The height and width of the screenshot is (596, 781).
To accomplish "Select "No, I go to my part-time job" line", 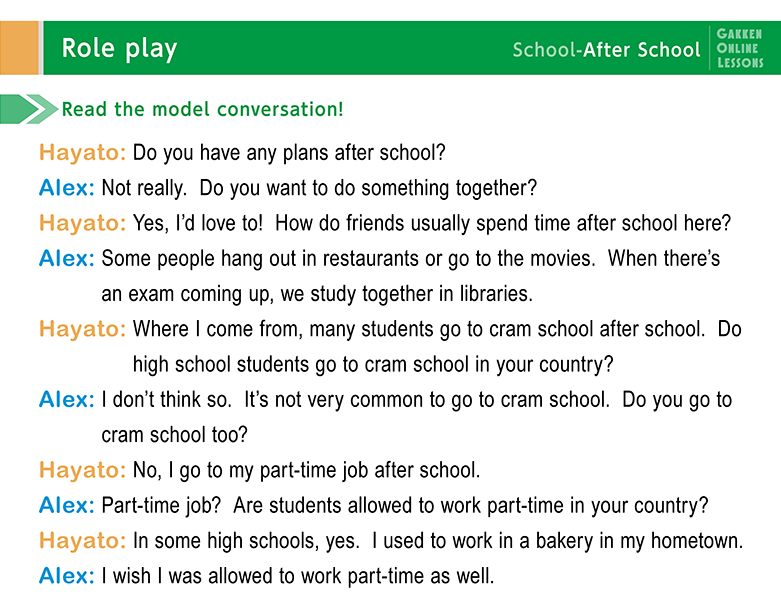I will point(306,470).
